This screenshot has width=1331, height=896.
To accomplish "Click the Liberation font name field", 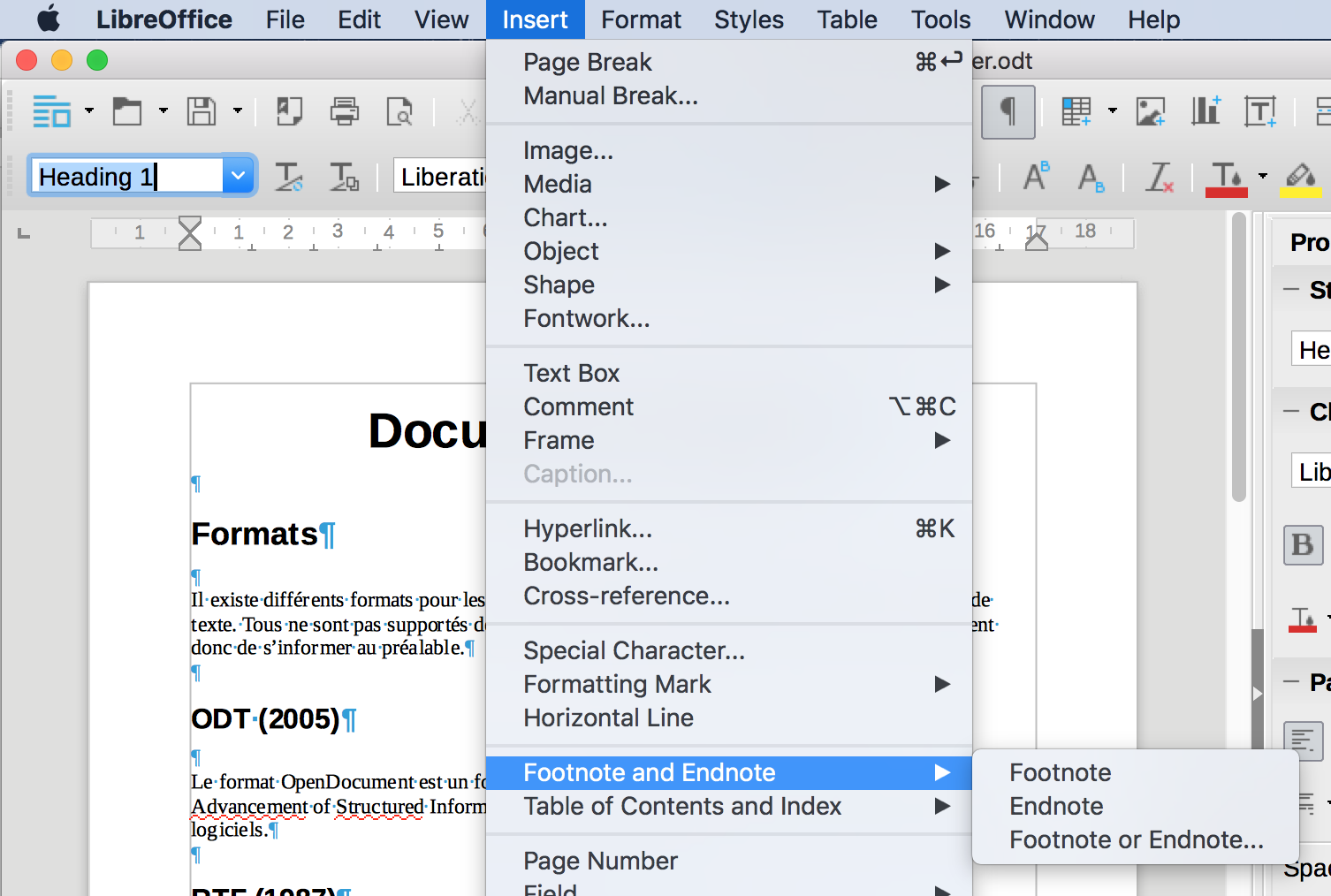I will (441, 177).
